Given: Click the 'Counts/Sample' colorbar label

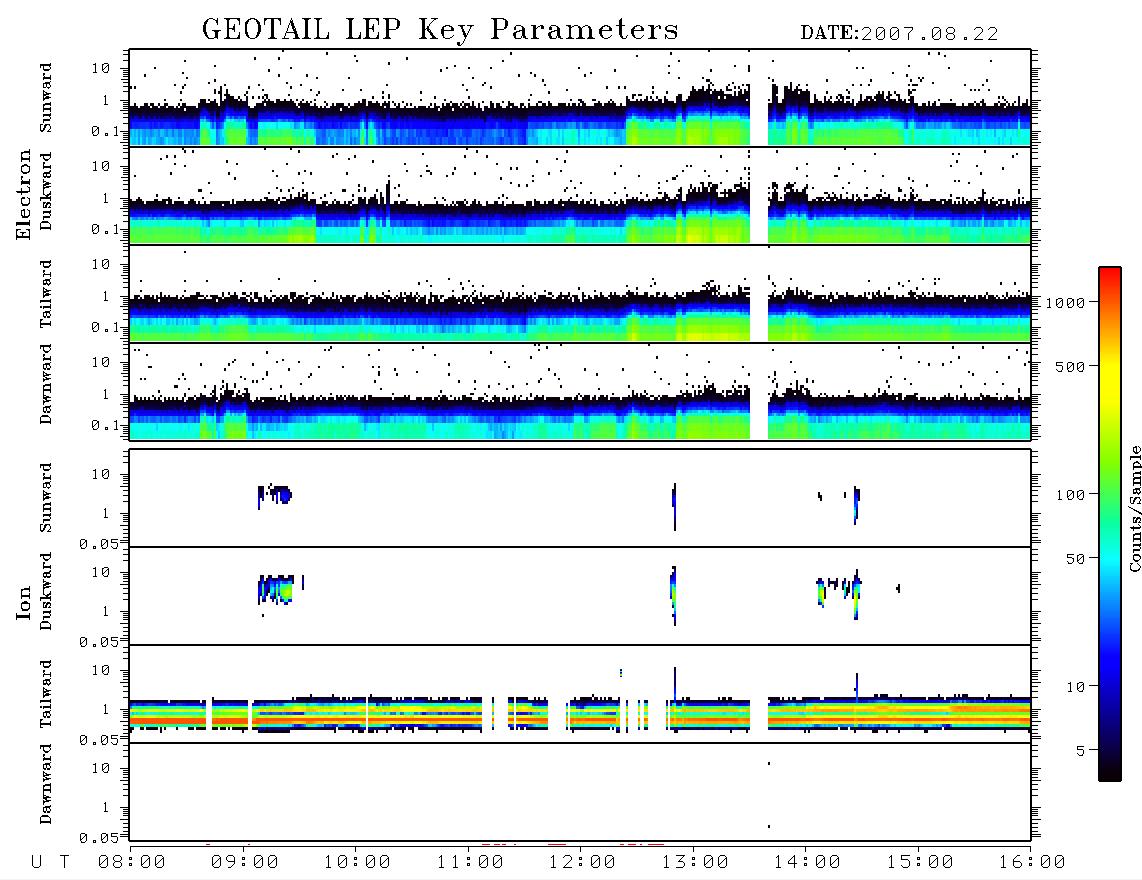Looking at the screenshot, I should coord(1134,508).
